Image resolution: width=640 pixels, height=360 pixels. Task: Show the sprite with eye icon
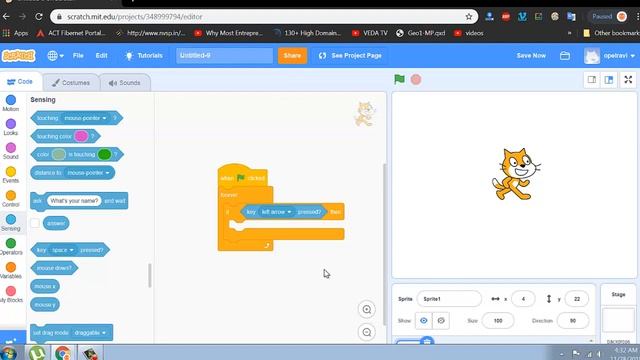pyautogui.click(x=424, y=321)
